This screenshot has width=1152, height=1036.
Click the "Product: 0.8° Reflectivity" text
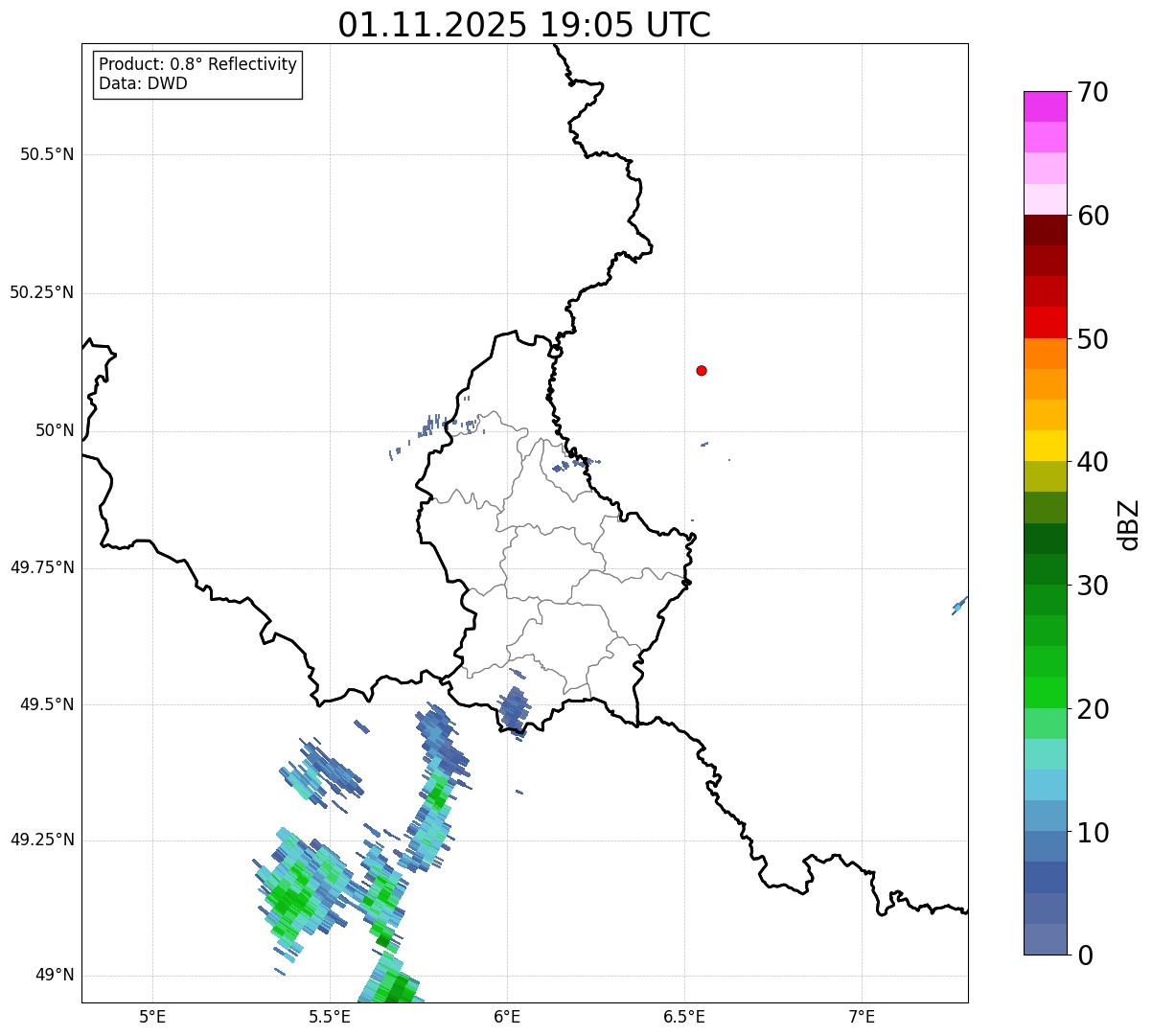coord(198,64)
